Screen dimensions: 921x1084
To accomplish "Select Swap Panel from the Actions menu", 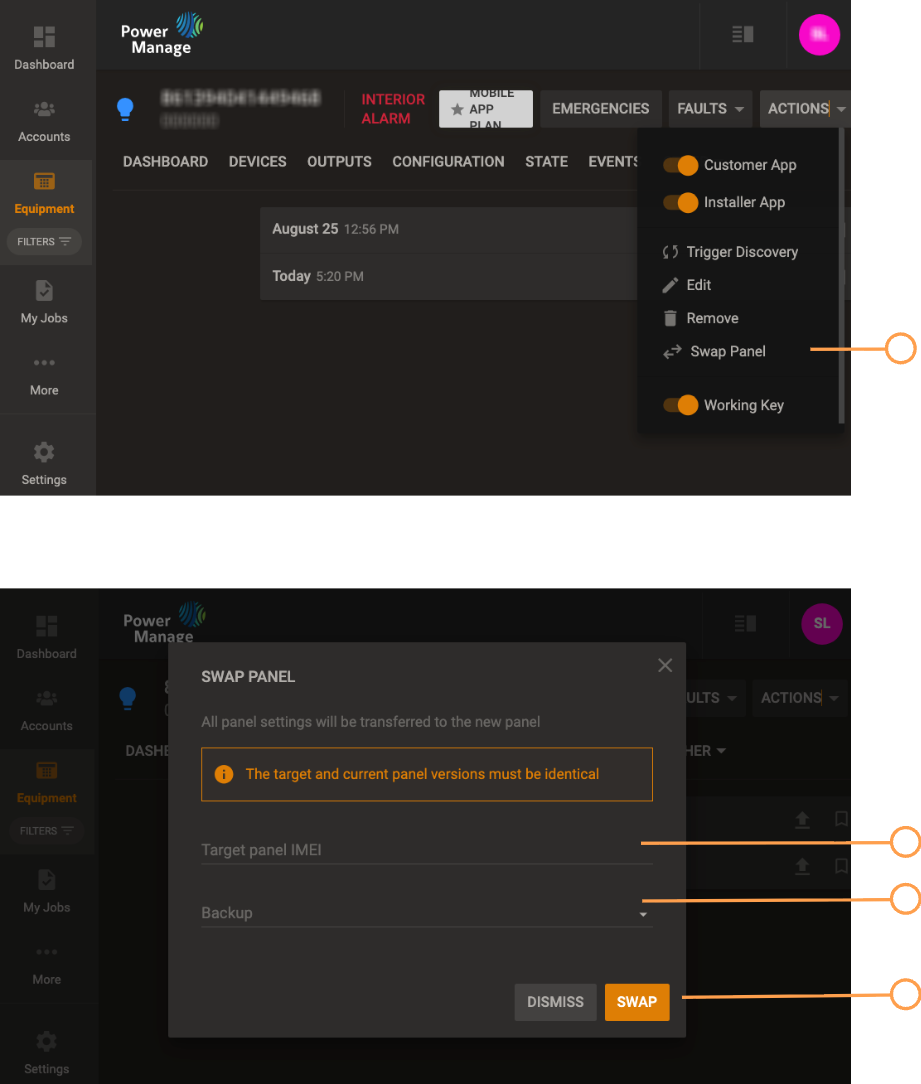I will point(727,351).
